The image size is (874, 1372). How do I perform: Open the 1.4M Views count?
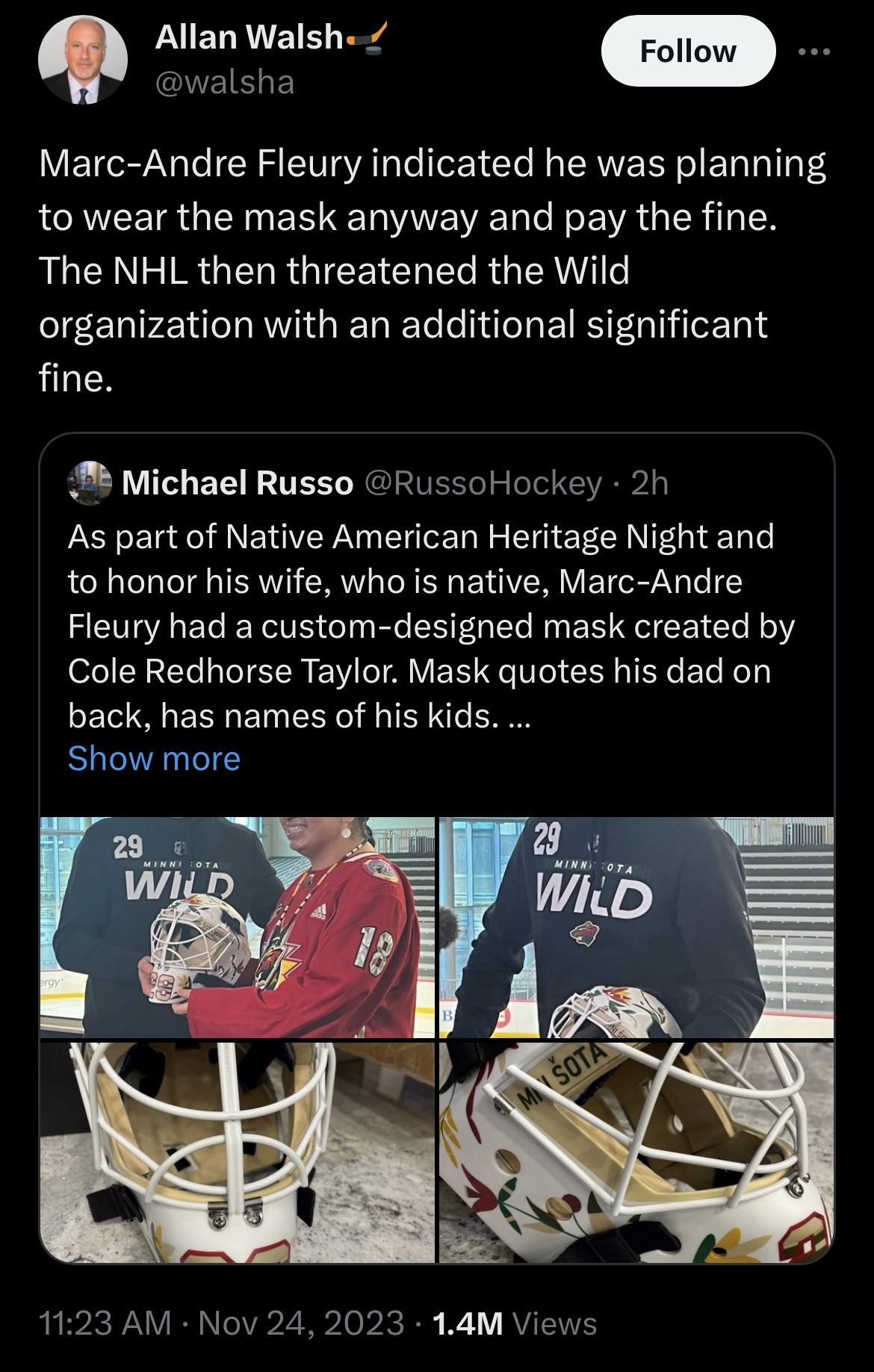click(514, 1323)
